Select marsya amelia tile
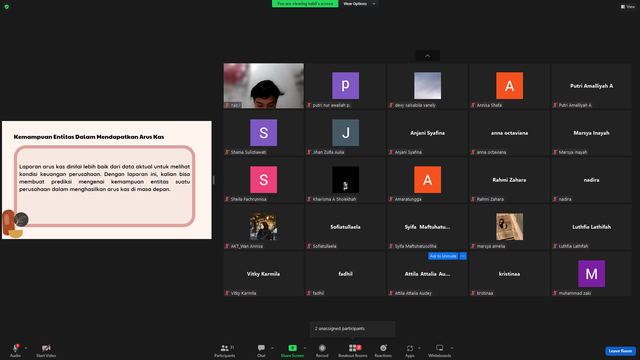Screen dimensions: 640x360 coord(509,227)
